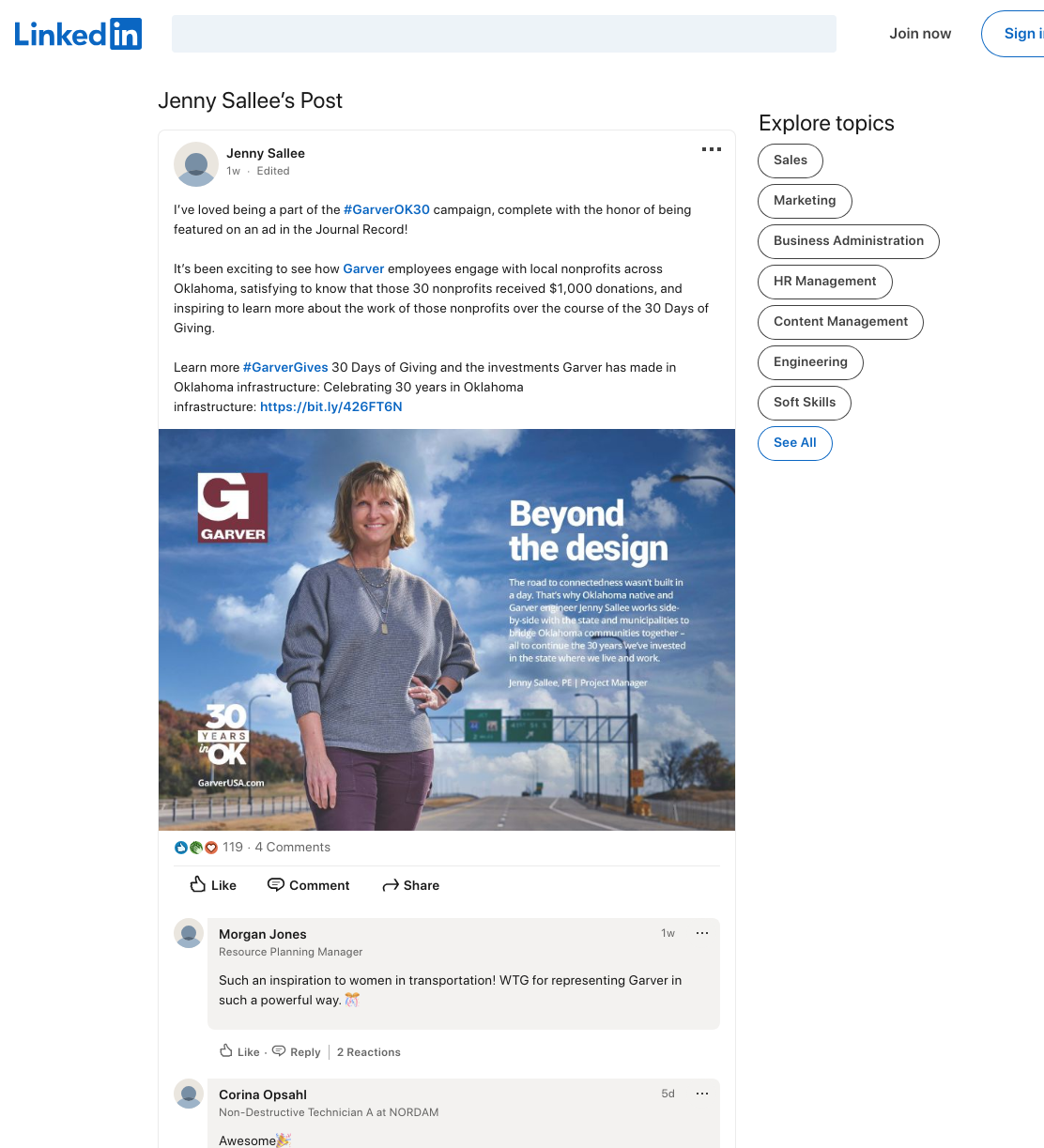Click See All topics
Viewport: 1044px width, 1148px height.
click(795, 443)
